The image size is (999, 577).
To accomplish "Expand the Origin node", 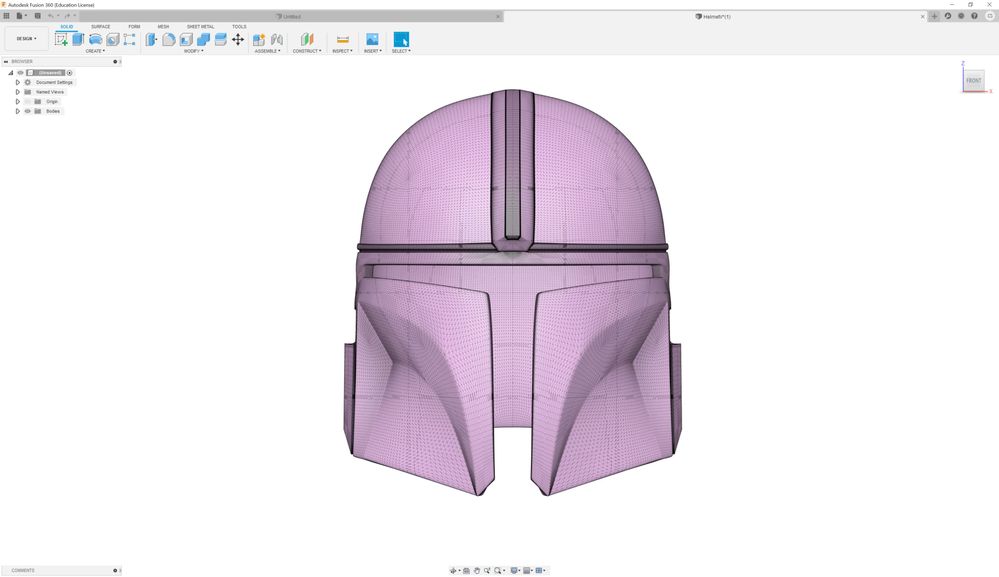I will pos(18,101).
